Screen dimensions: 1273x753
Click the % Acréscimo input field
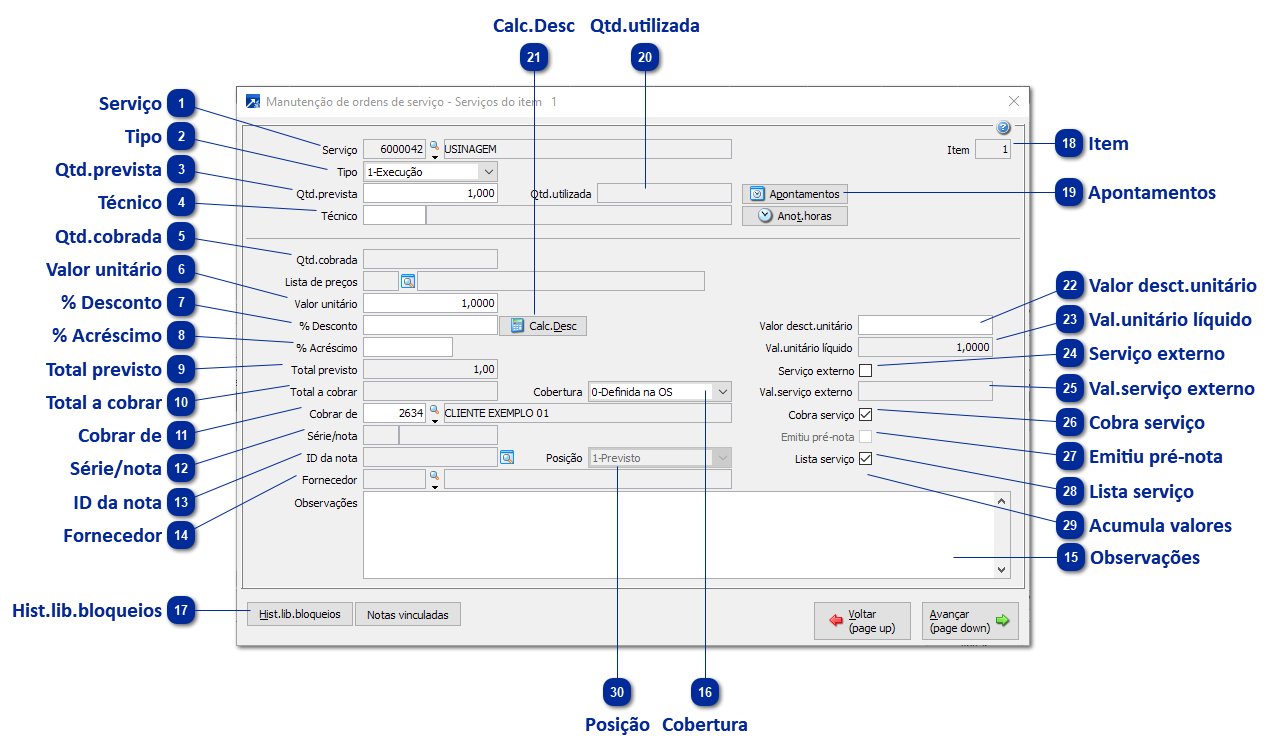point(408,347)
